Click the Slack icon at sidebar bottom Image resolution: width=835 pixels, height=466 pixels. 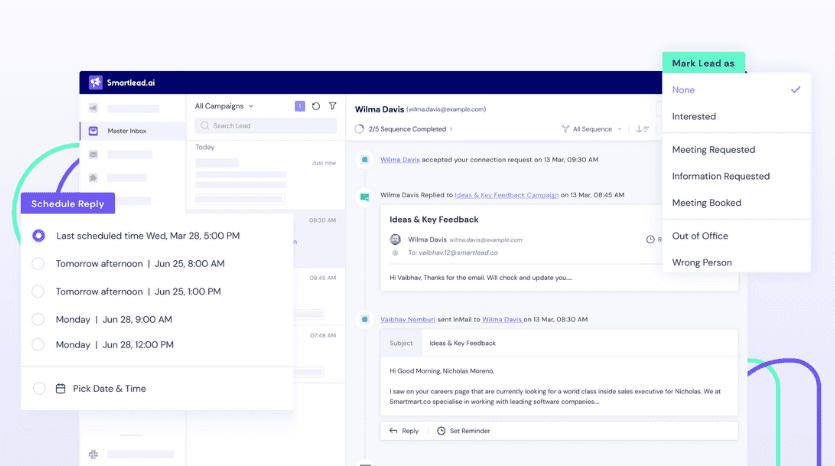[93, 454]
